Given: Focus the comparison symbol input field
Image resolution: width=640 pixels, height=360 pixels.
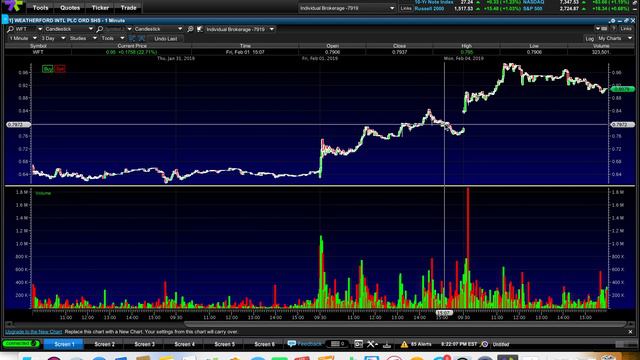Looking at the screenshot, I should click(115, 29).
